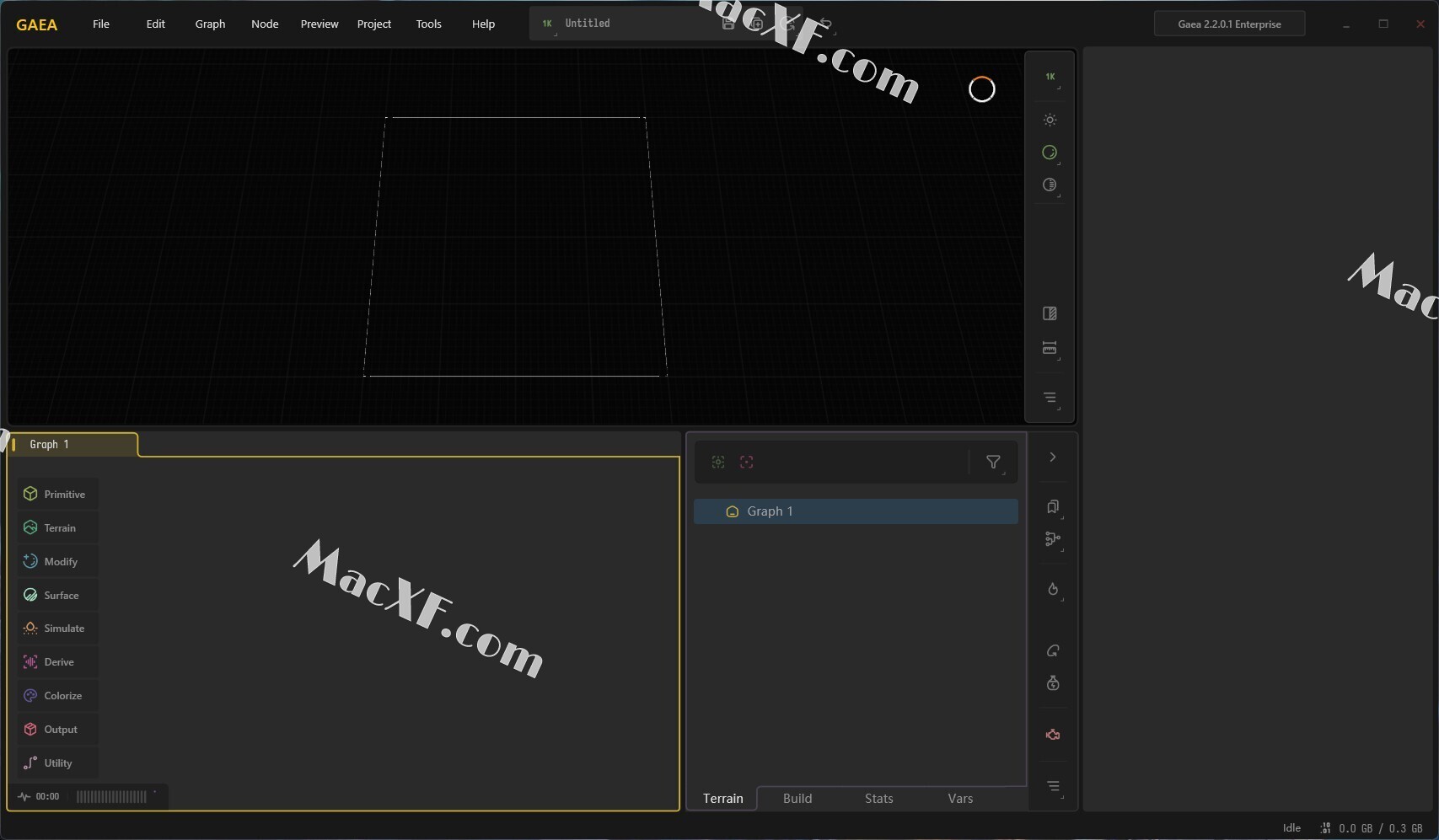Switch to the Build tab
Viewport: 1439px width, 840px height.
tap(797, 798)
